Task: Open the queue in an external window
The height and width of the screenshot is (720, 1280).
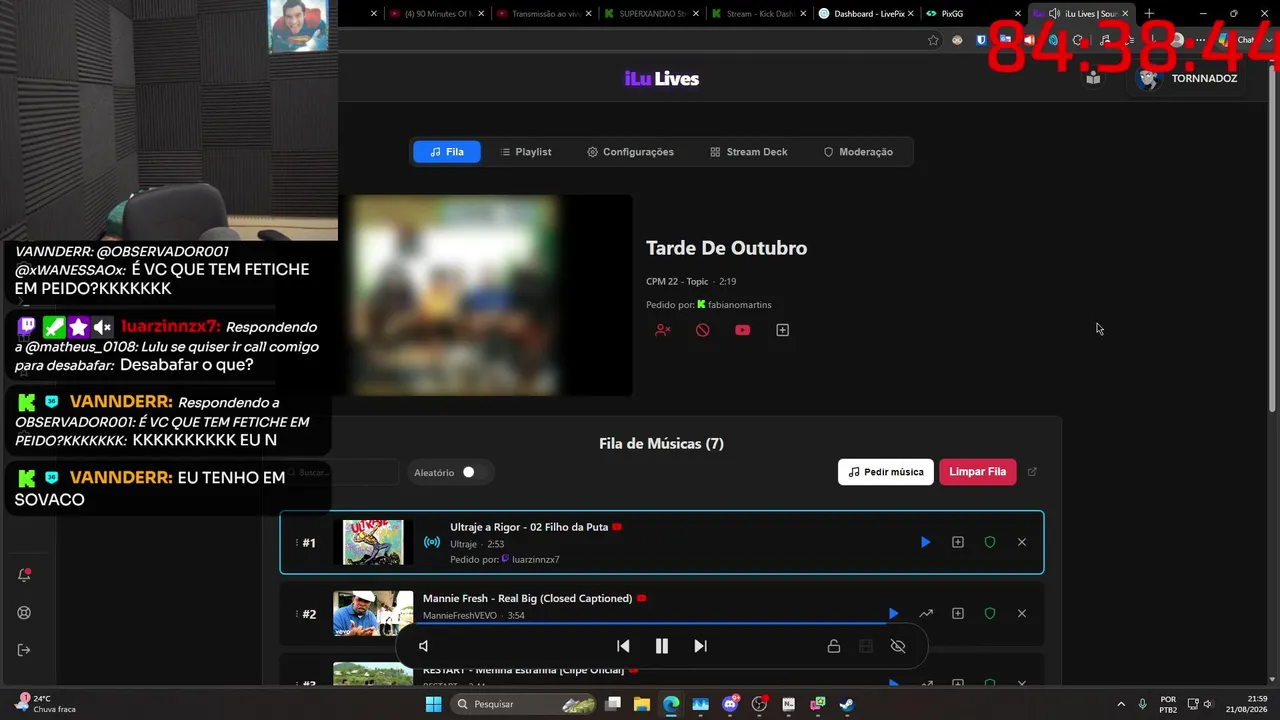Action: point(1033,472)
